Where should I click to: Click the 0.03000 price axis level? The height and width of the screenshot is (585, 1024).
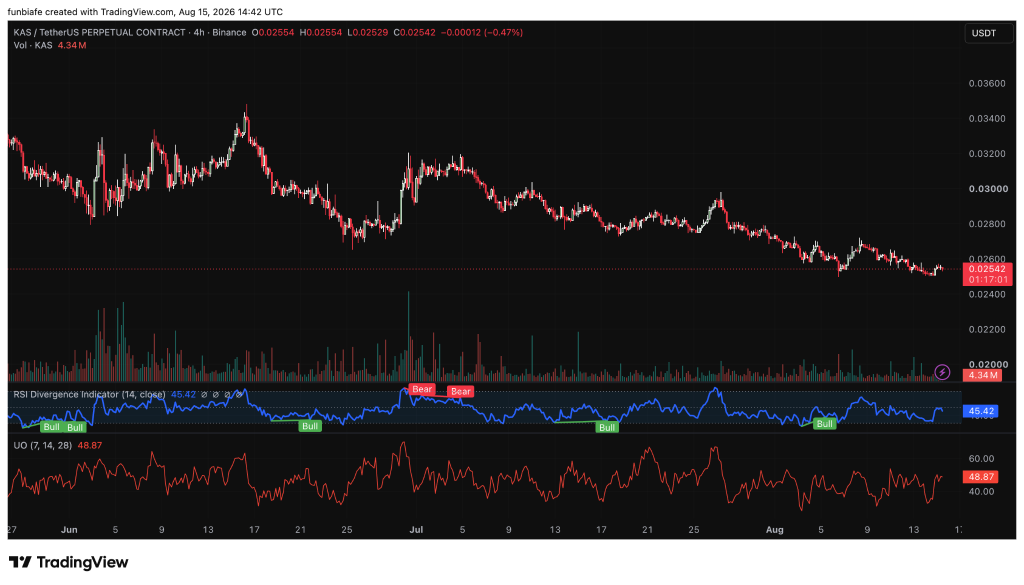tap(987, 189)
